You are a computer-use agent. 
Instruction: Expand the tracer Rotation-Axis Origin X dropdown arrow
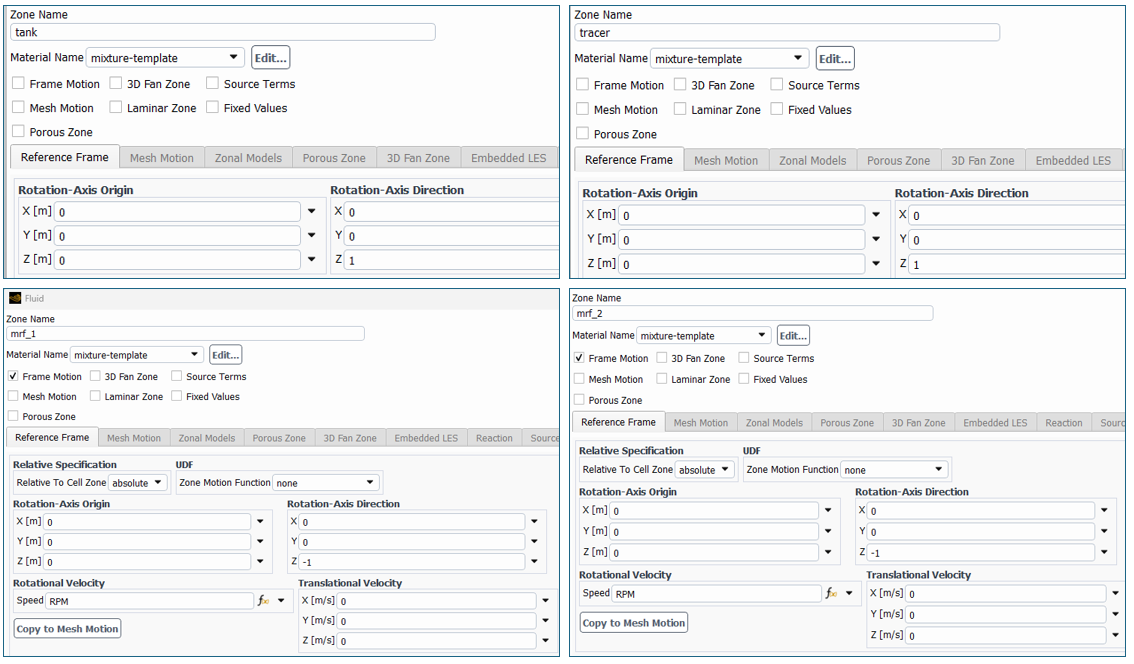(876, 215)
